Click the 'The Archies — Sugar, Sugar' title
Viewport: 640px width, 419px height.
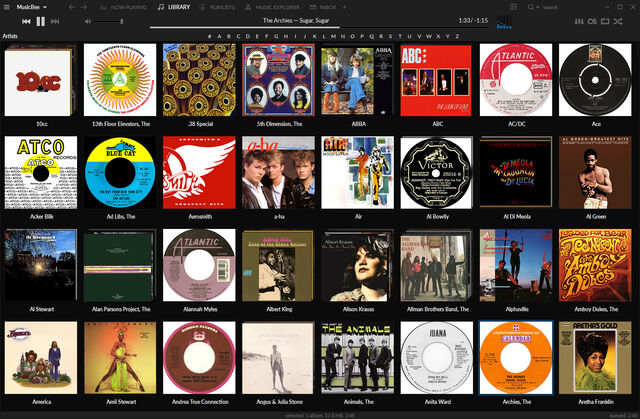pos(296,20)
